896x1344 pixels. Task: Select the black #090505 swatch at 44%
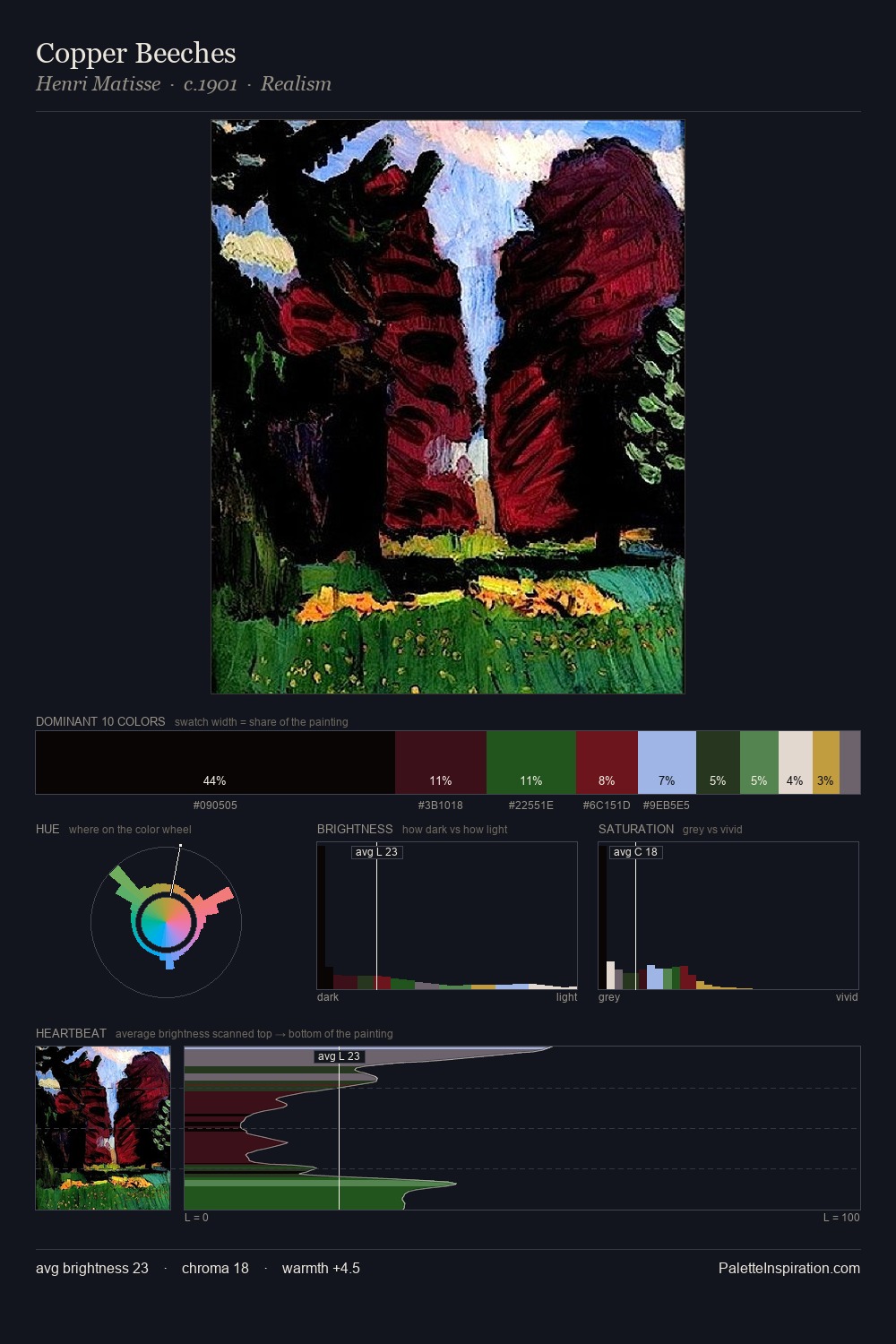(215, 762)
